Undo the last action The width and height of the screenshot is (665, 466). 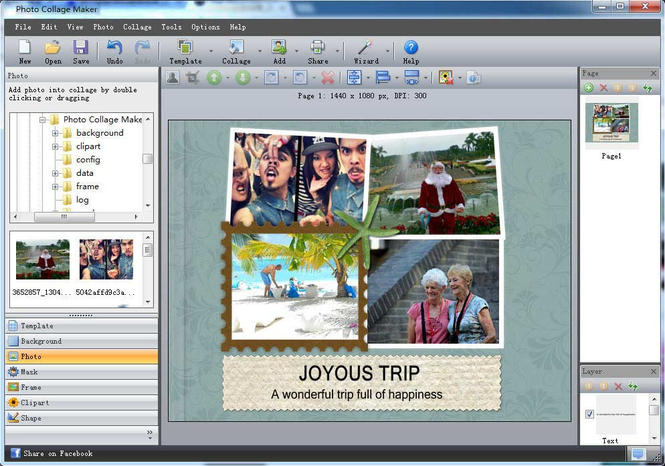115,47
